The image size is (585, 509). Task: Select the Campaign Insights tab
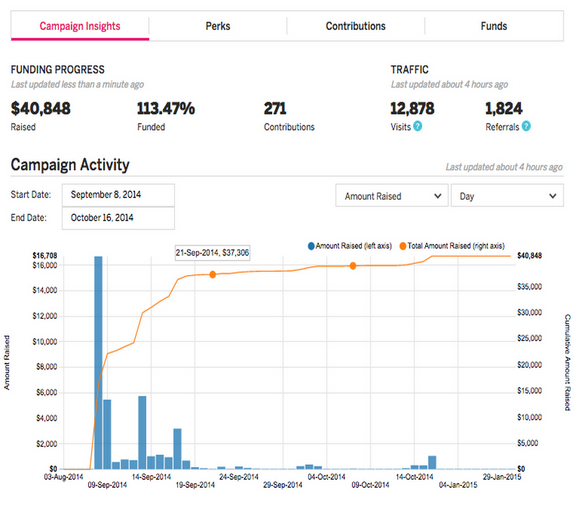coord(80,26)
